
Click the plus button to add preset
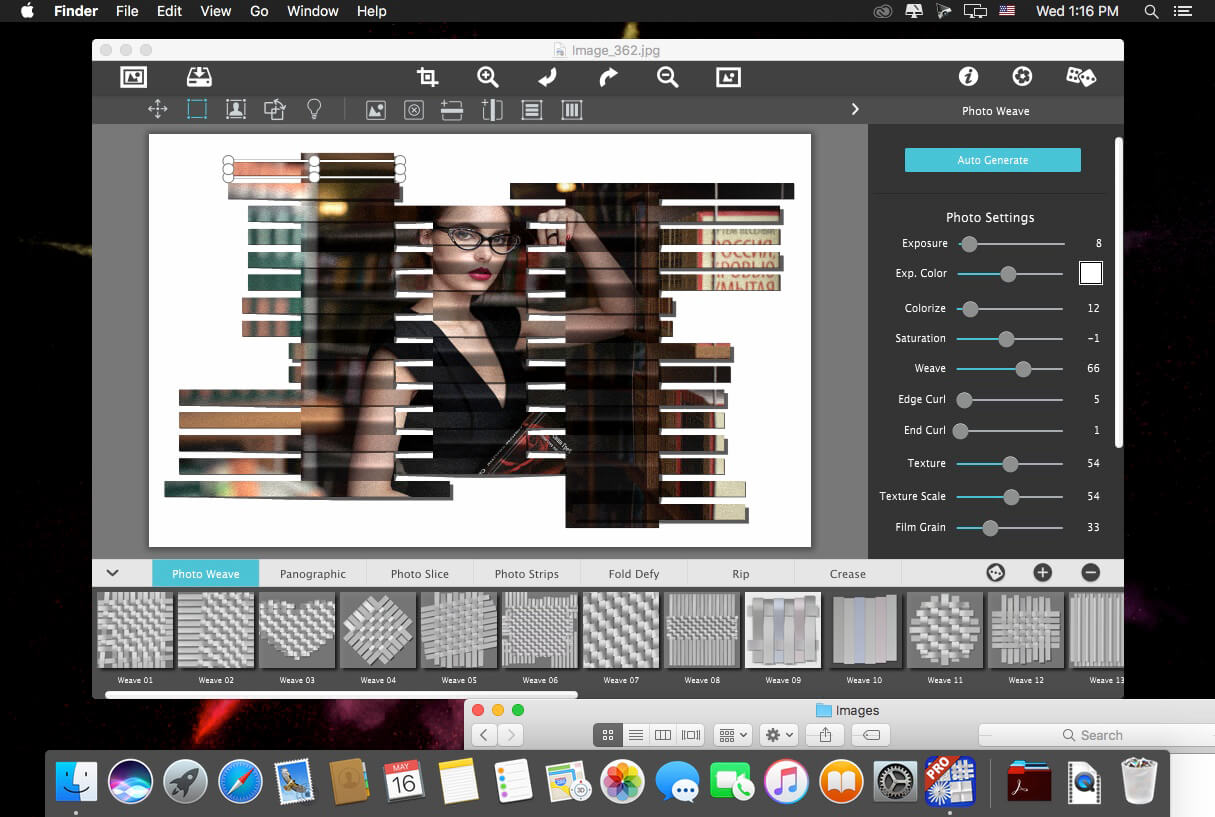tap(1042, 572)
